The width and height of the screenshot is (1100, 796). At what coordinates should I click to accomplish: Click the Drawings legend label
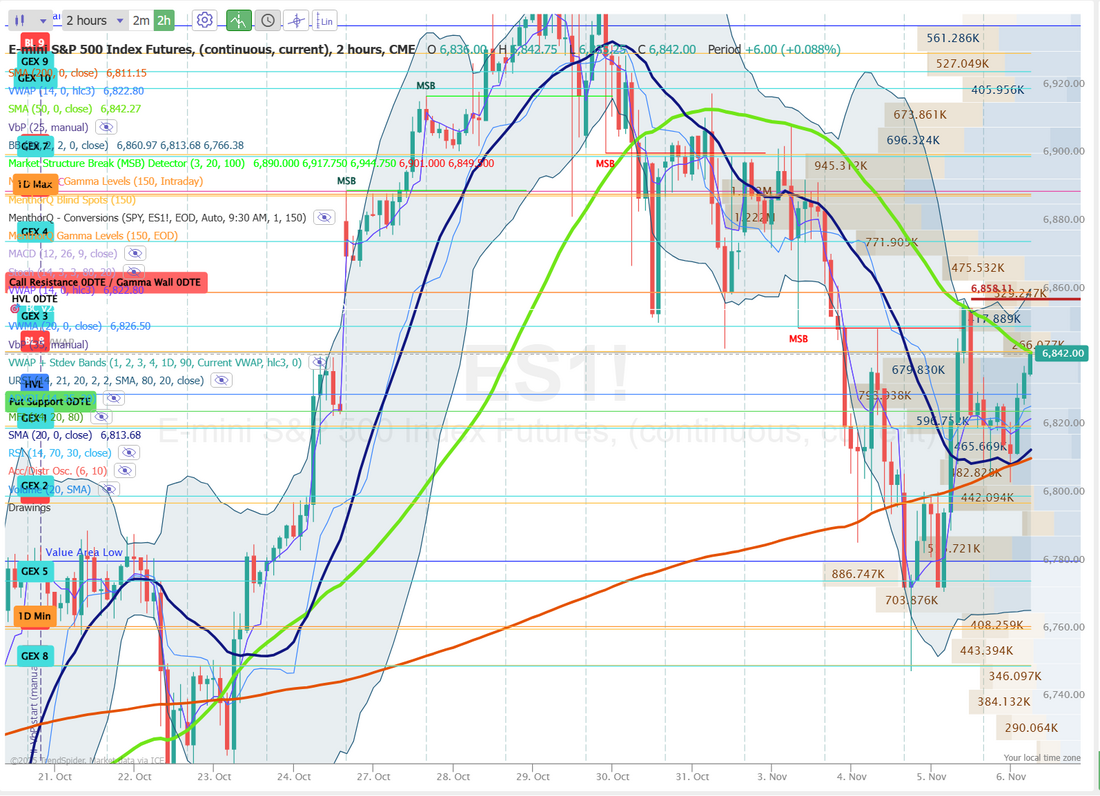[29, 508]
